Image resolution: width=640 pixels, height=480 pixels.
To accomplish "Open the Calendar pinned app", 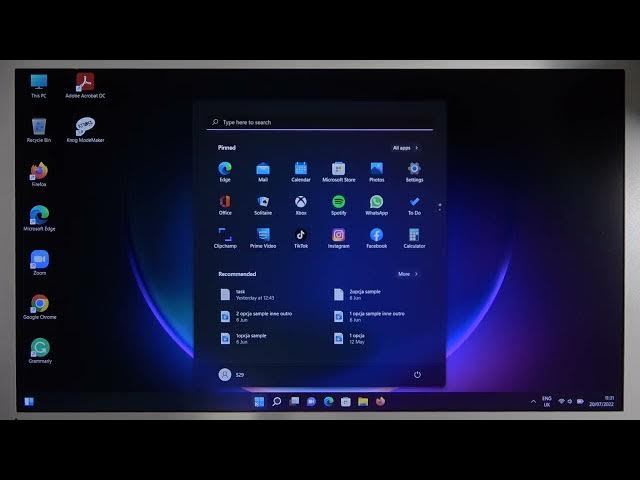I will [x=301, y=172].
